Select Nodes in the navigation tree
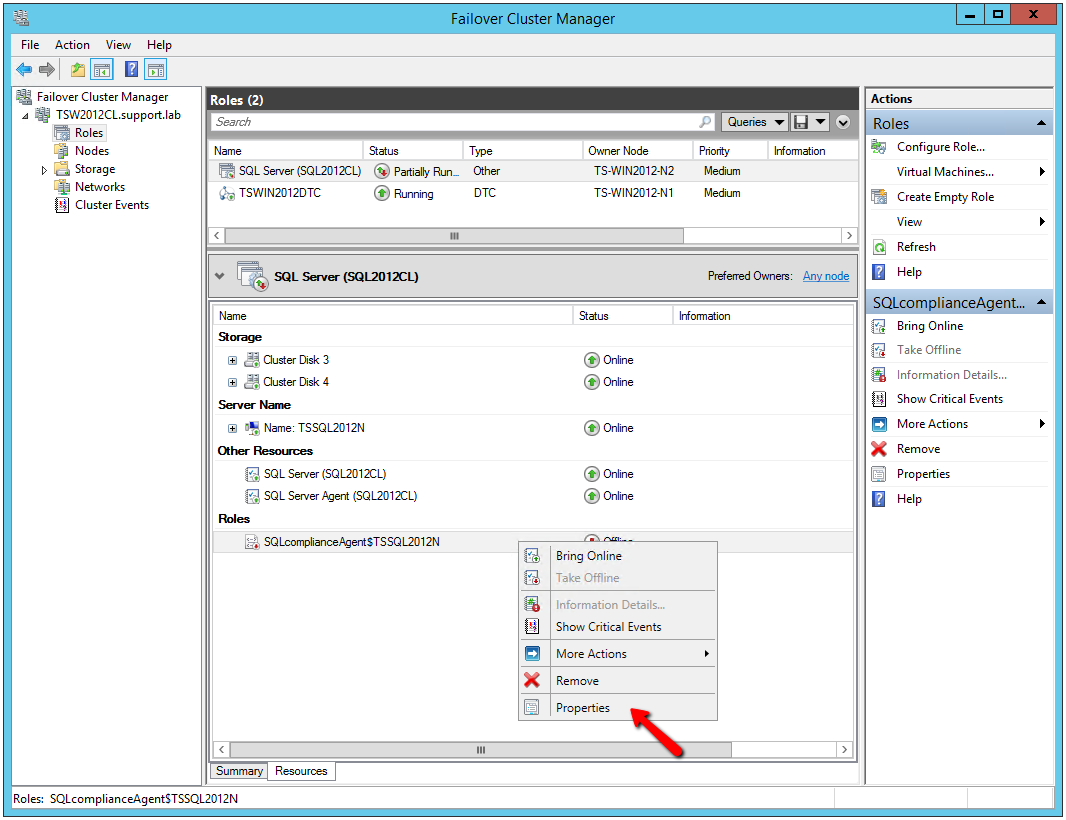The image size is (1066, 820). (91, 151)
